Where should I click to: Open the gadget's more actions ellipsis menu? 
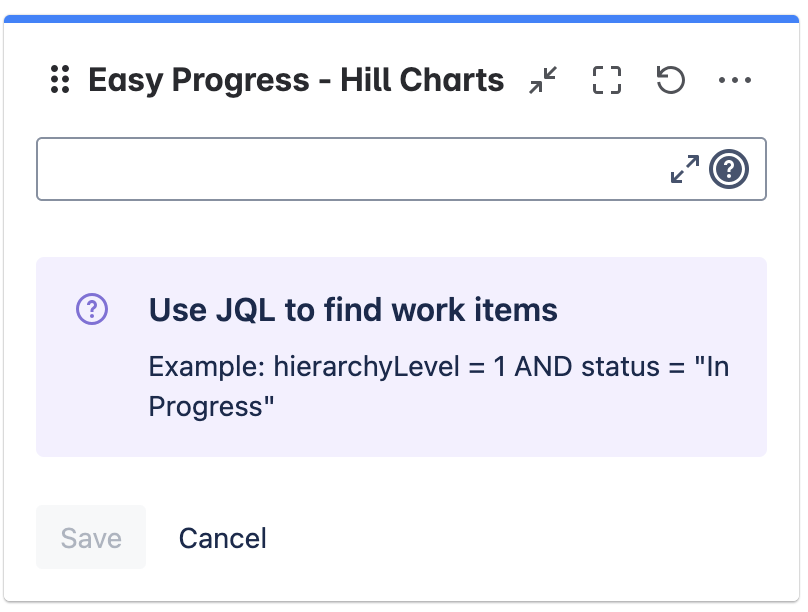click(x=734, y=80)
